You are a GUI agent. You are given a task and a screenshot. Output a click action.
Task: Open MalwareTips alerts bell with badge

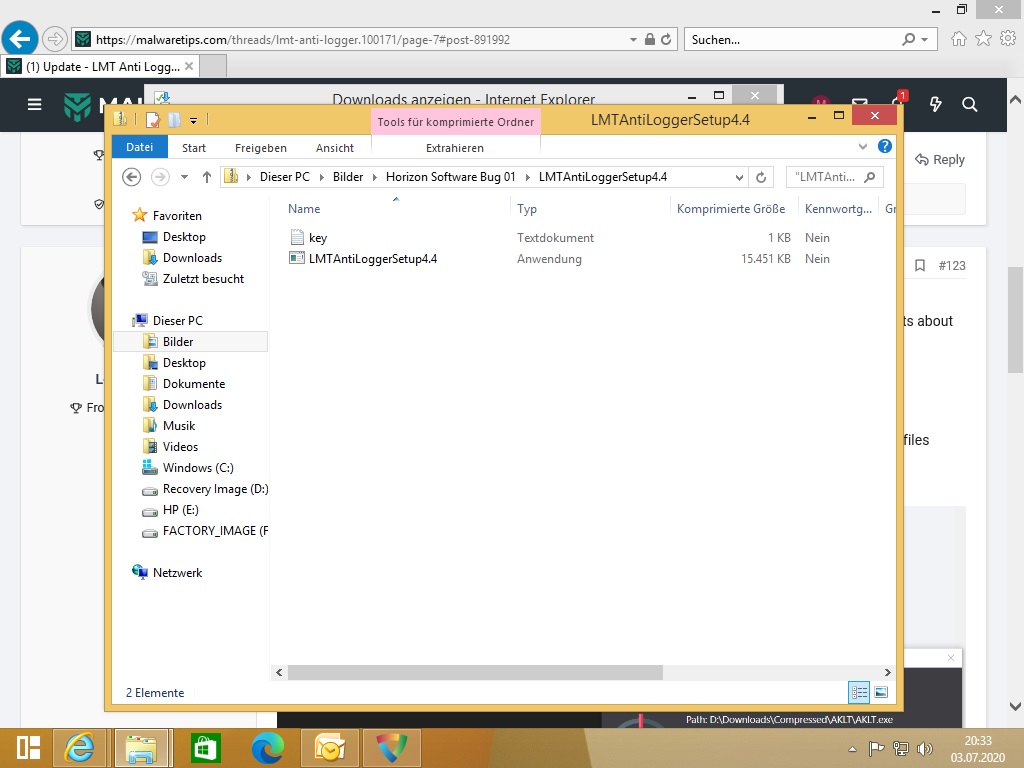899,101
